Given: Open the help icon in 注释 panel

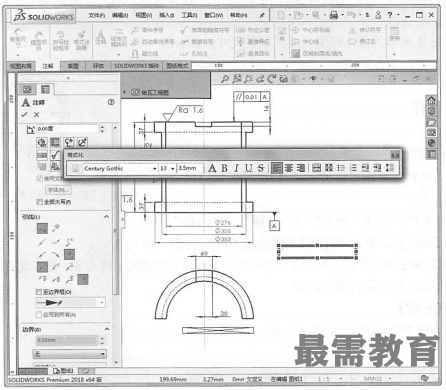Looking at the screenshot, I should [111, 102].
